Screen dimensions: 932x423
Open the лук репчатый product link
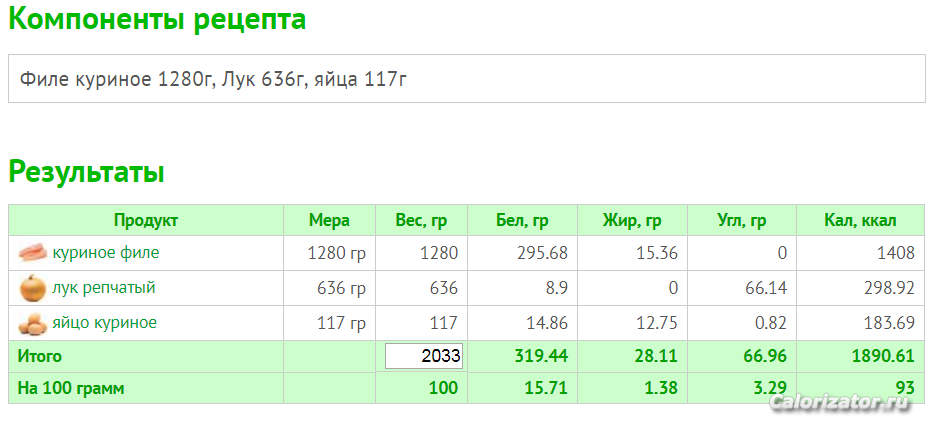click(104, 288)
